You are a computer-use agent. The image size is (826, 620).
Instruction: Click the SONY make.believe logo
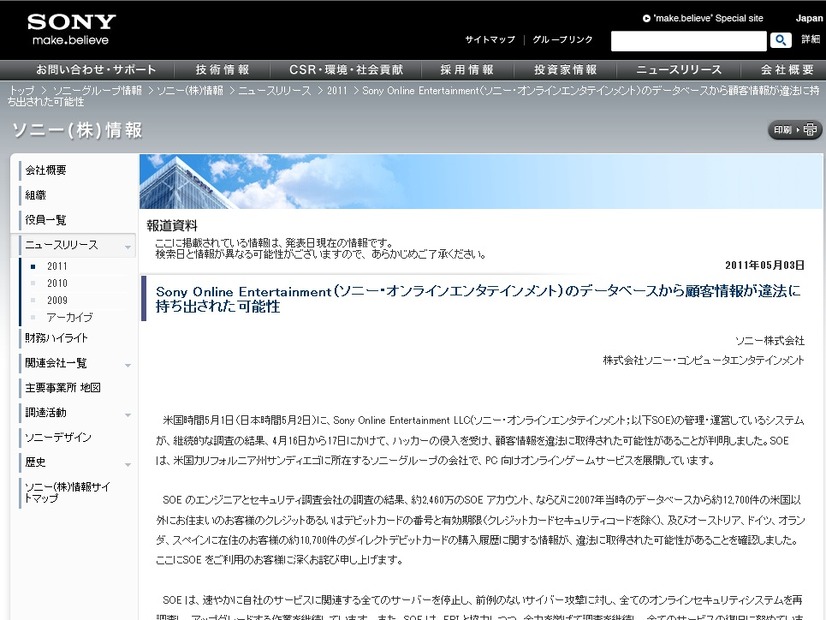(x=71, y=29)
